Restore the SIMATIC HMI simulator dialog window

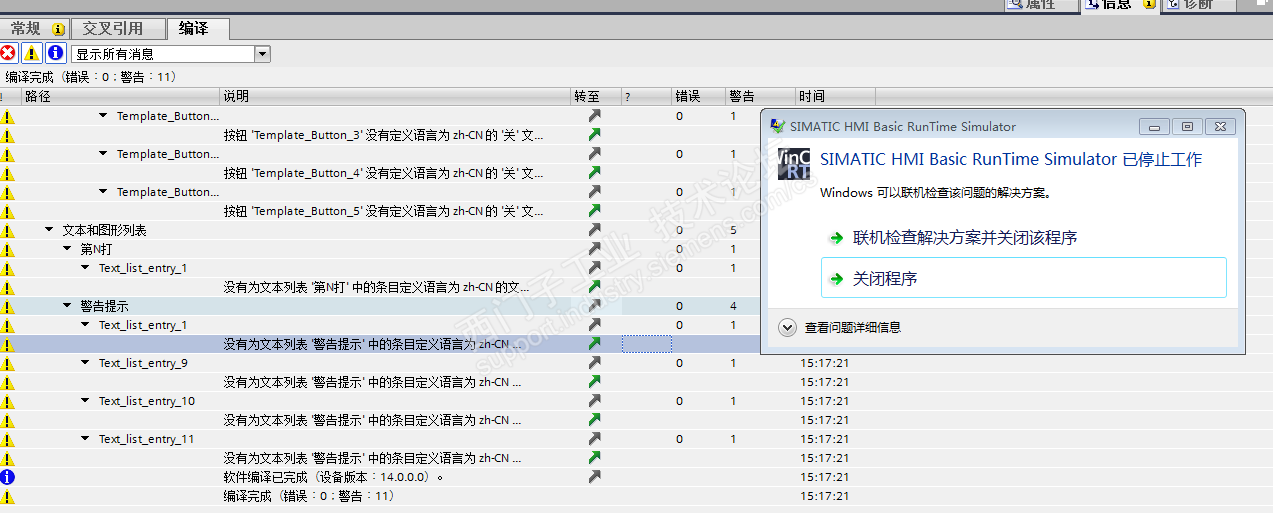click(1187, 127)
